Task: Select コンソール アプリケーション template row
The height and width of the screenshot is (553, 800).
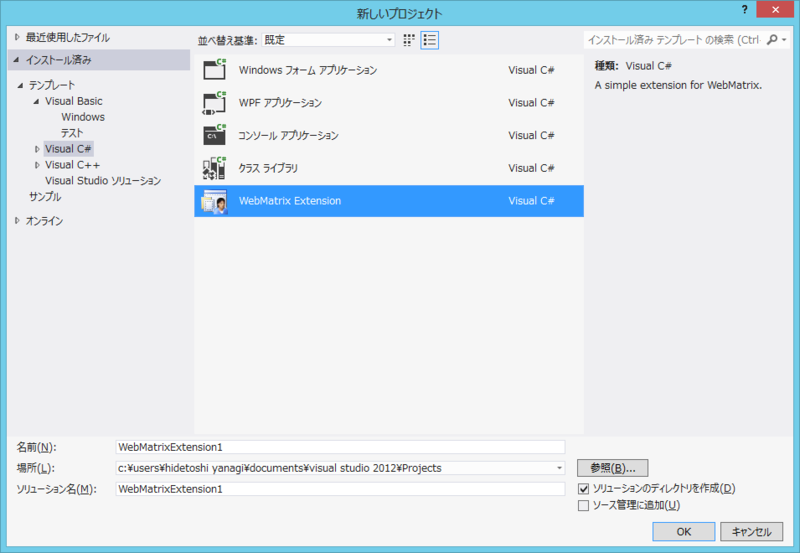Action: click(389, 135)
